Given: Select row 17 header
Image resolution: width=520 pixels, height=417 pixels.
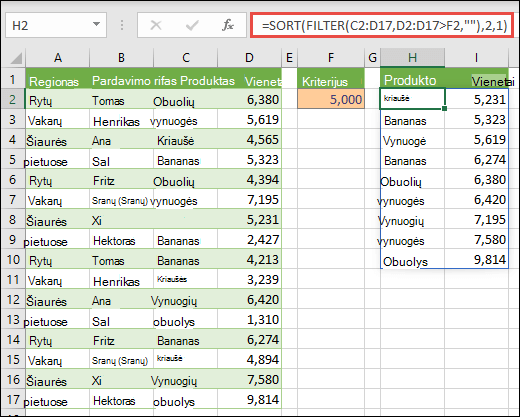Looking at the screenshot, I should click(x=13, y=399).
